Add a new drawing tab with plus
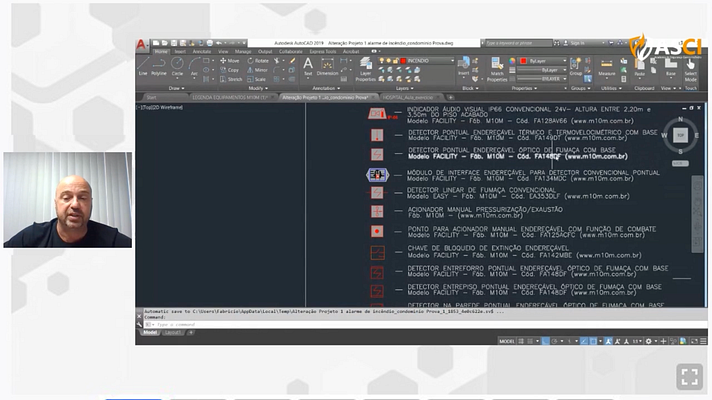Viewport: 712px width, 400px height. point(450,97)
